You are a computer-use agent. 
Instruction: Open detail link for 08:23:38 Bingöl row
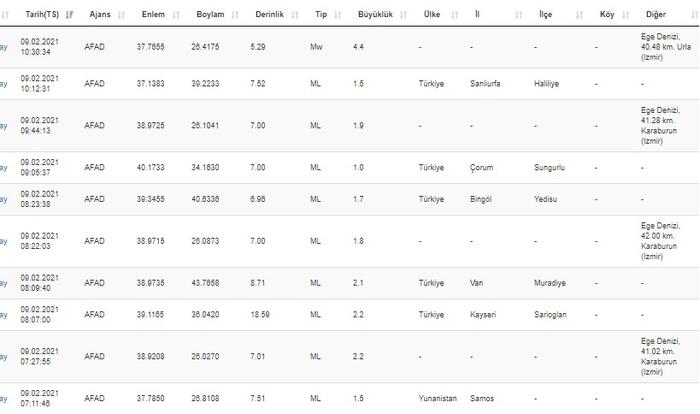[3, 199]
